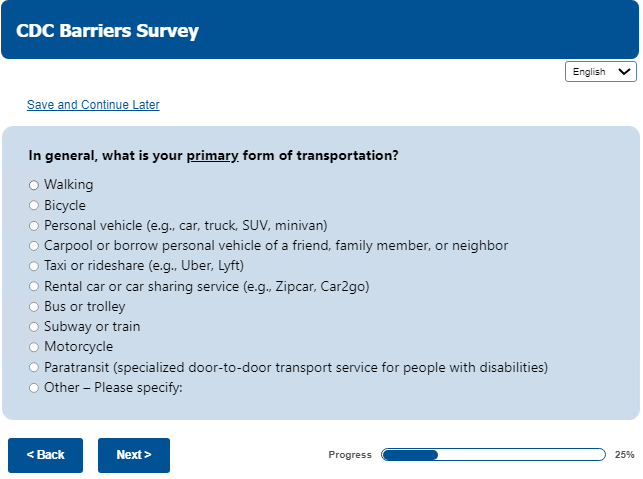Click the Save and Continue Later link
643x479 pixels.
click(93, 105)
